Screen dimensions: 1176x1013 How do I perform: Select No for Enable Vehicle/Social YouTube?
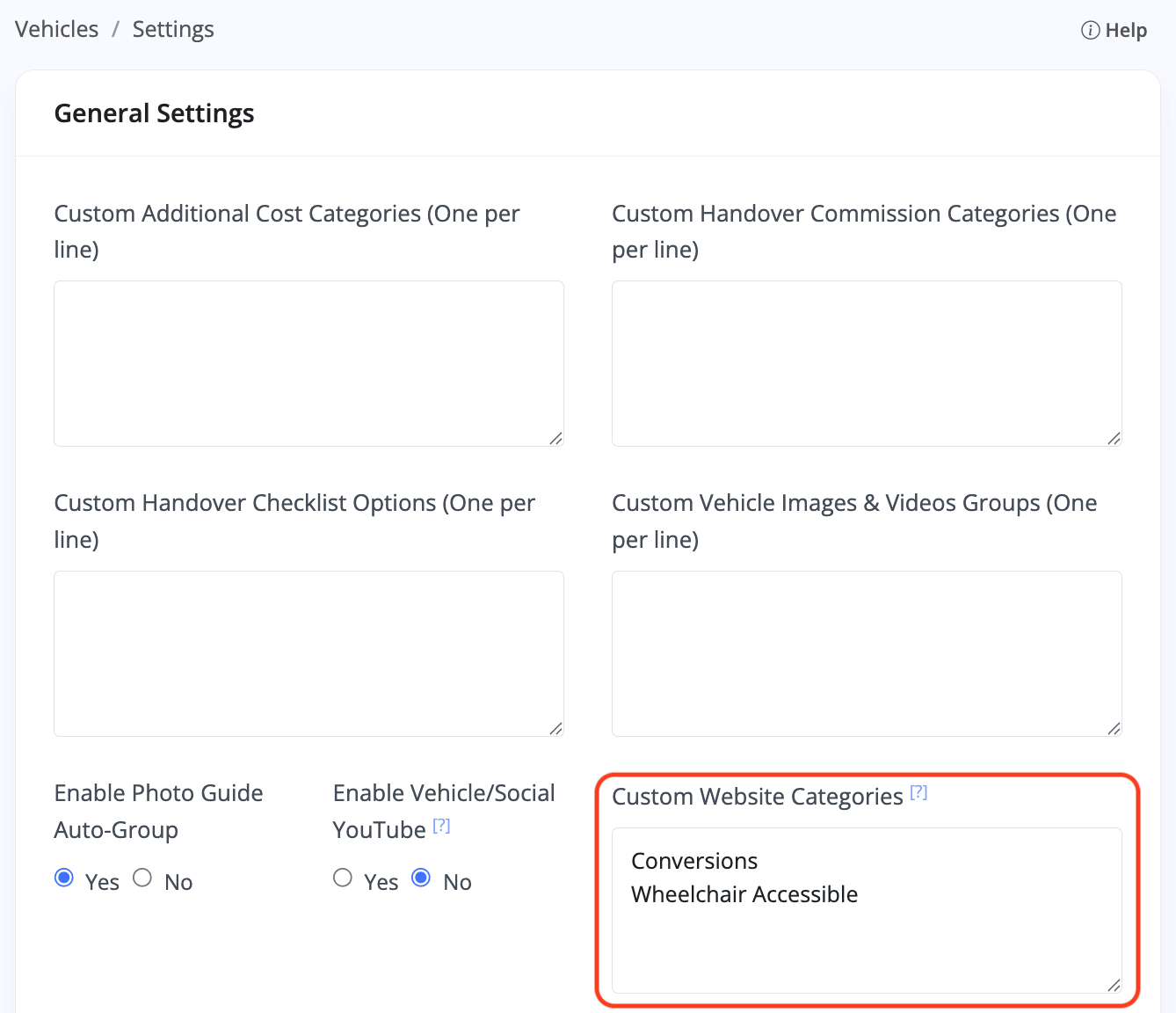click(421, 878)
